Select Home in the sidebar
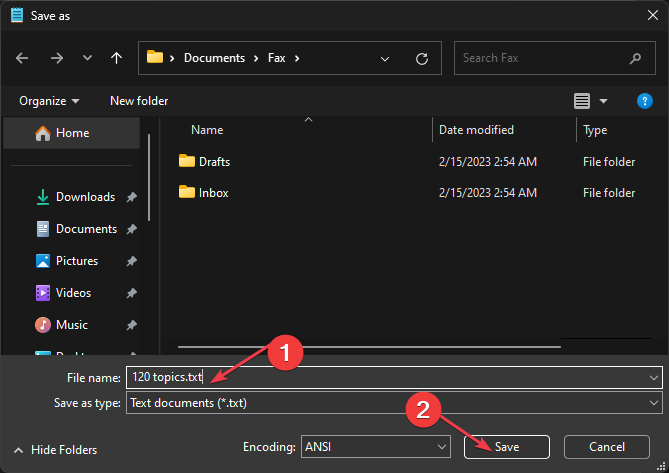669x473 pixels. 71,133
